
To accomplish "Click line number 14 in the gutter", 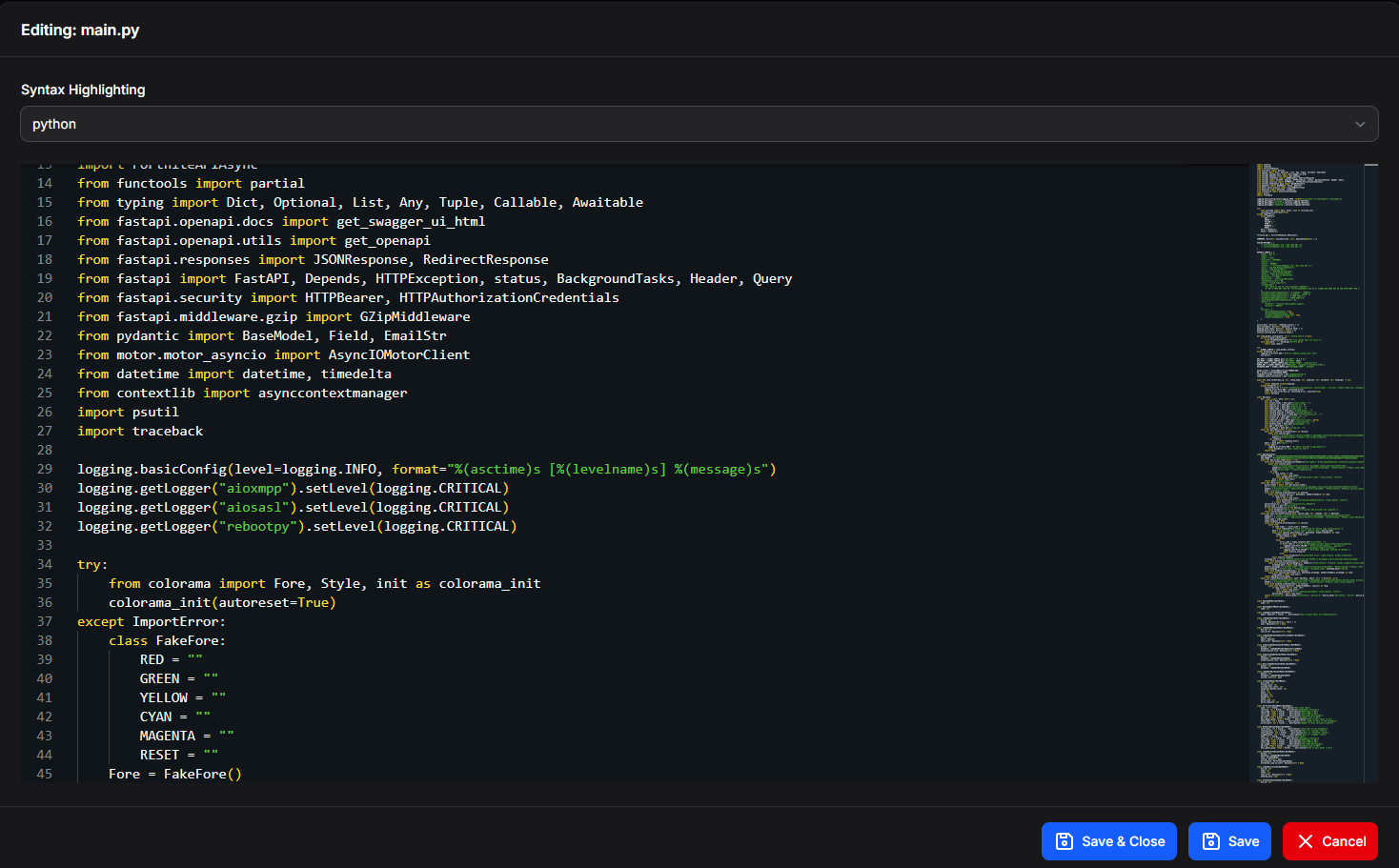I will click(45, 183).
